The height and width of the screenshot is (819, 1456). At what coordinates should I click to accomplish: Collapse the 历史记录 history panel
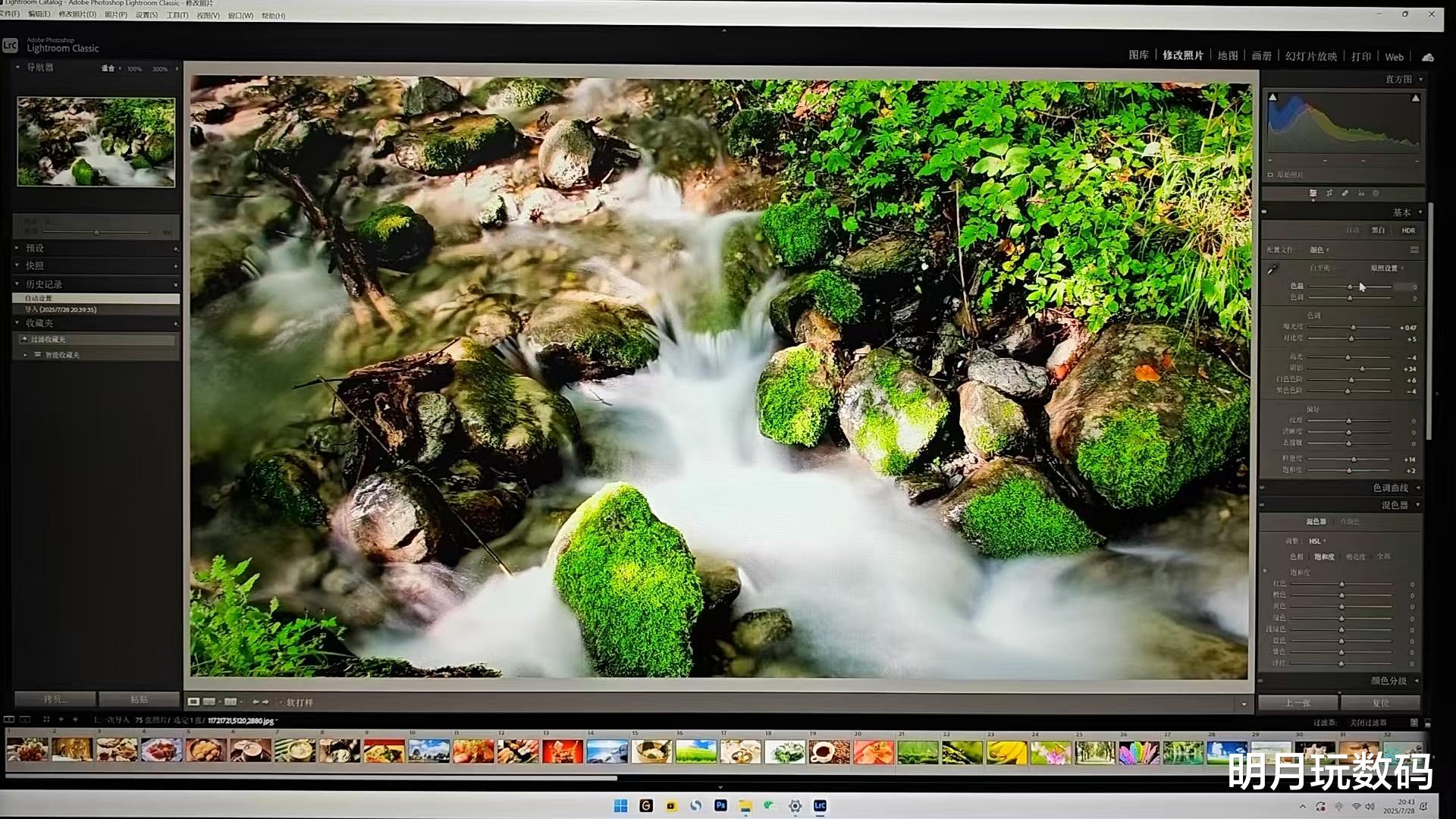(x=17, y=284)
